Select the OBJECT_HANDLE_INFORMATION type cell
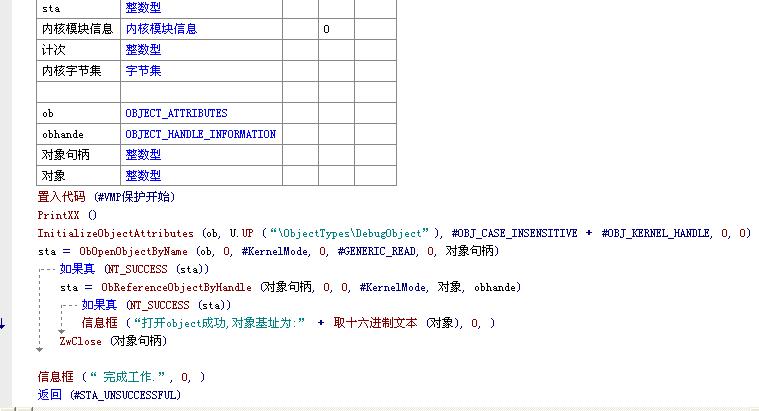The height and width of the screenshot is (411, 759). pyautogui.click(x=200, y=134)
